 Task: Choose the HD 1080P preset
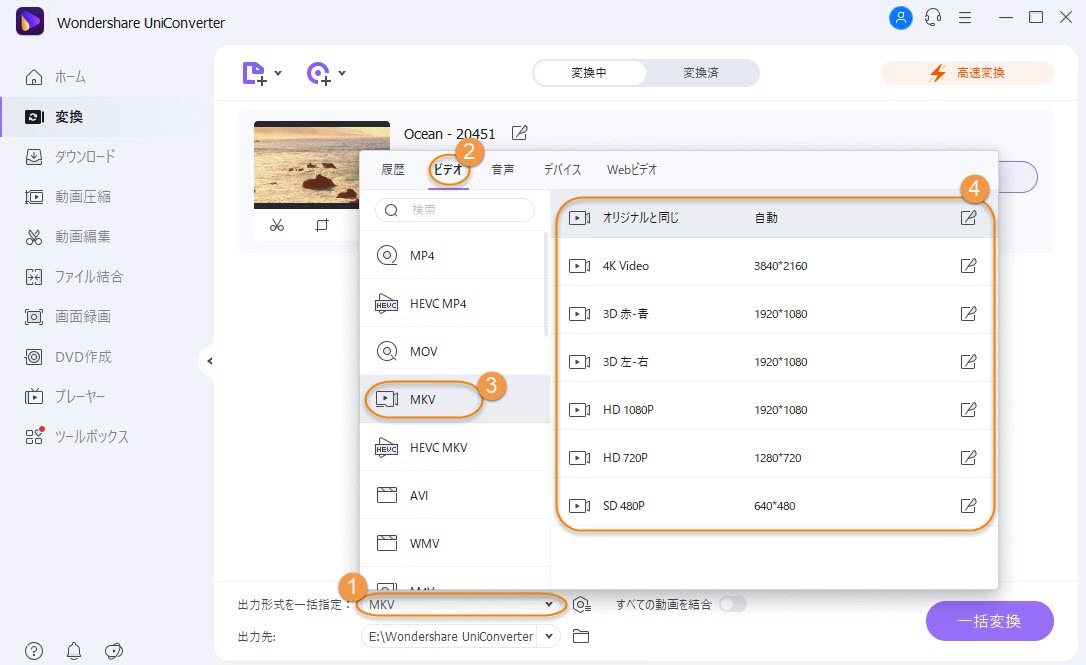pos(775,409)
